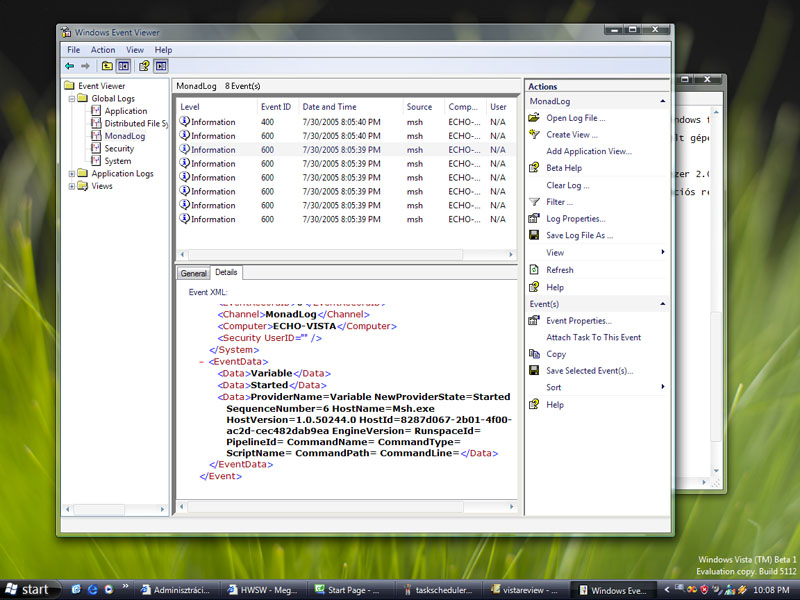Expand the Application Logs tree node

coord(72,174)
